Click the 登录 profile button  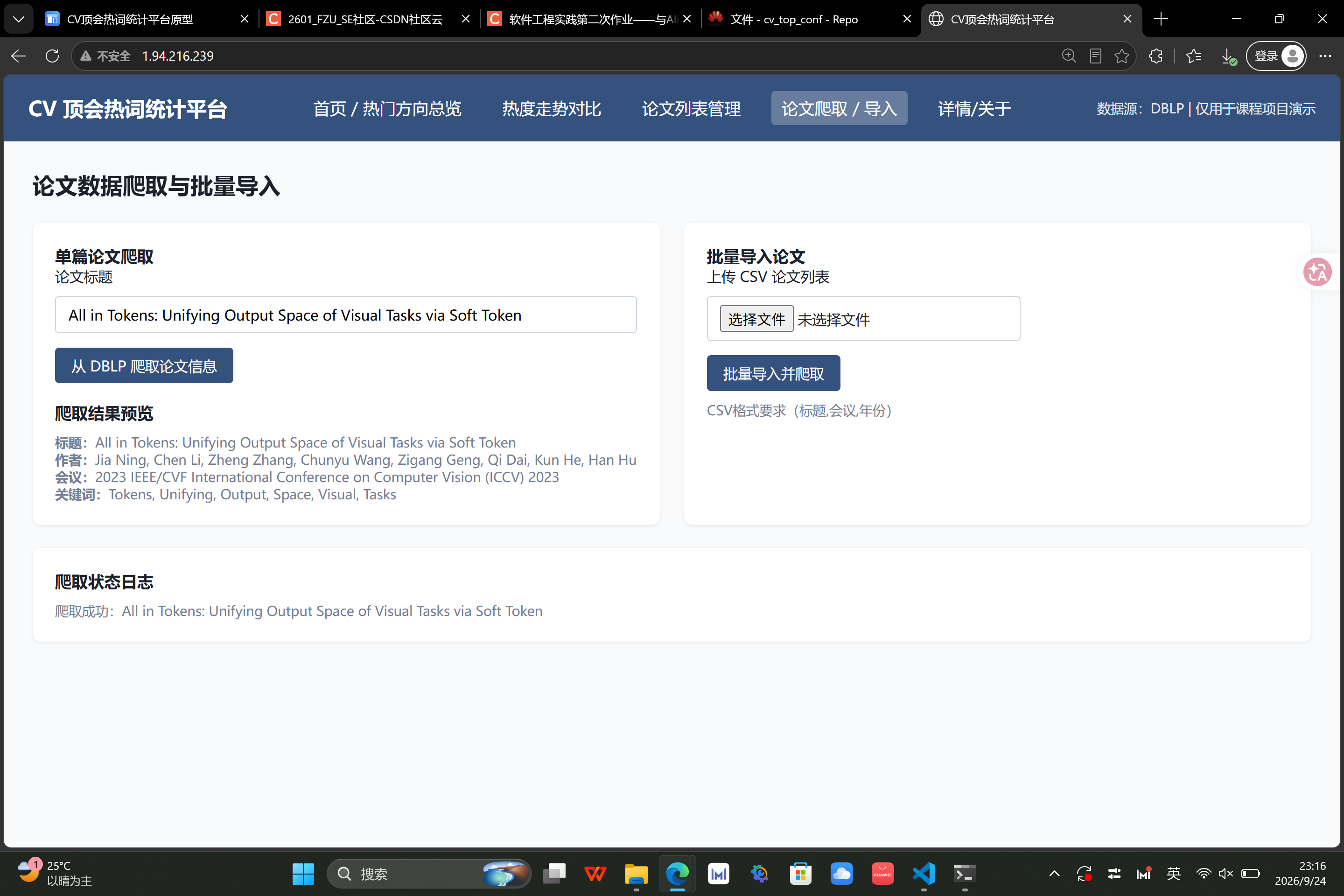[1276, 56]
